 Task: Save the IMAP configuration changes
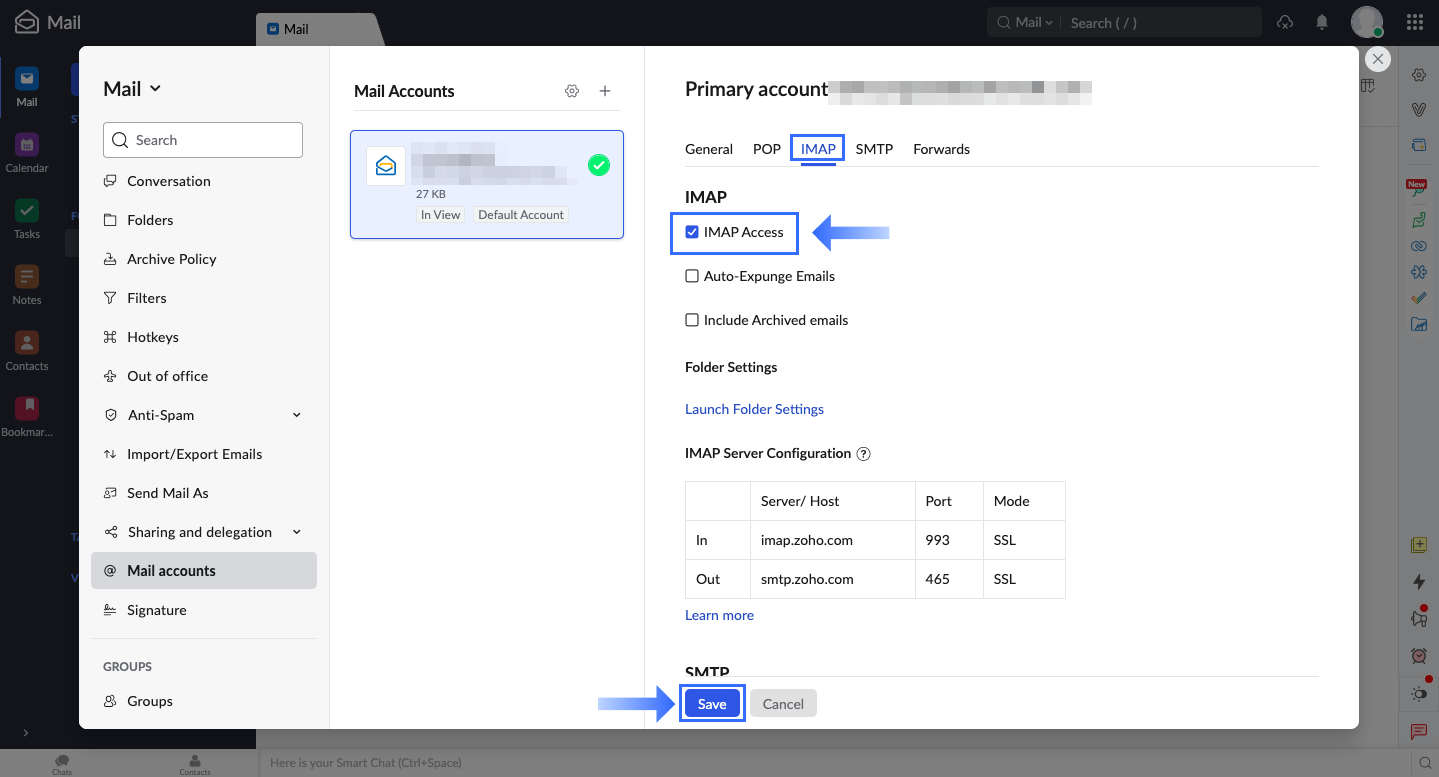tap(711, 703)
